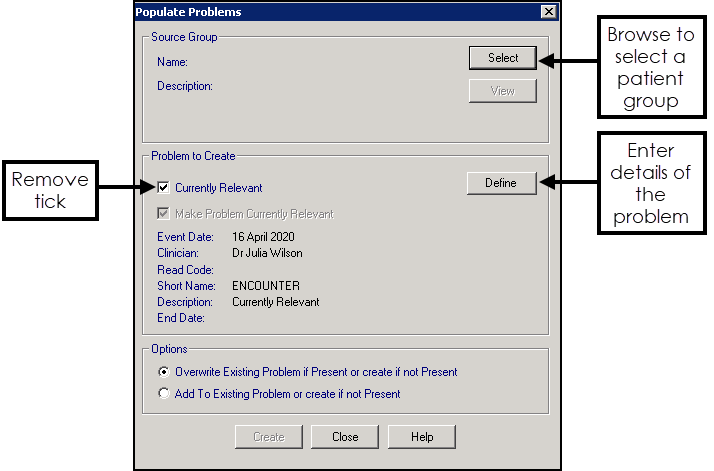Choose the Overwrite Existing Problem radio option
Screen dimensions: 714x471
(164, 372)
